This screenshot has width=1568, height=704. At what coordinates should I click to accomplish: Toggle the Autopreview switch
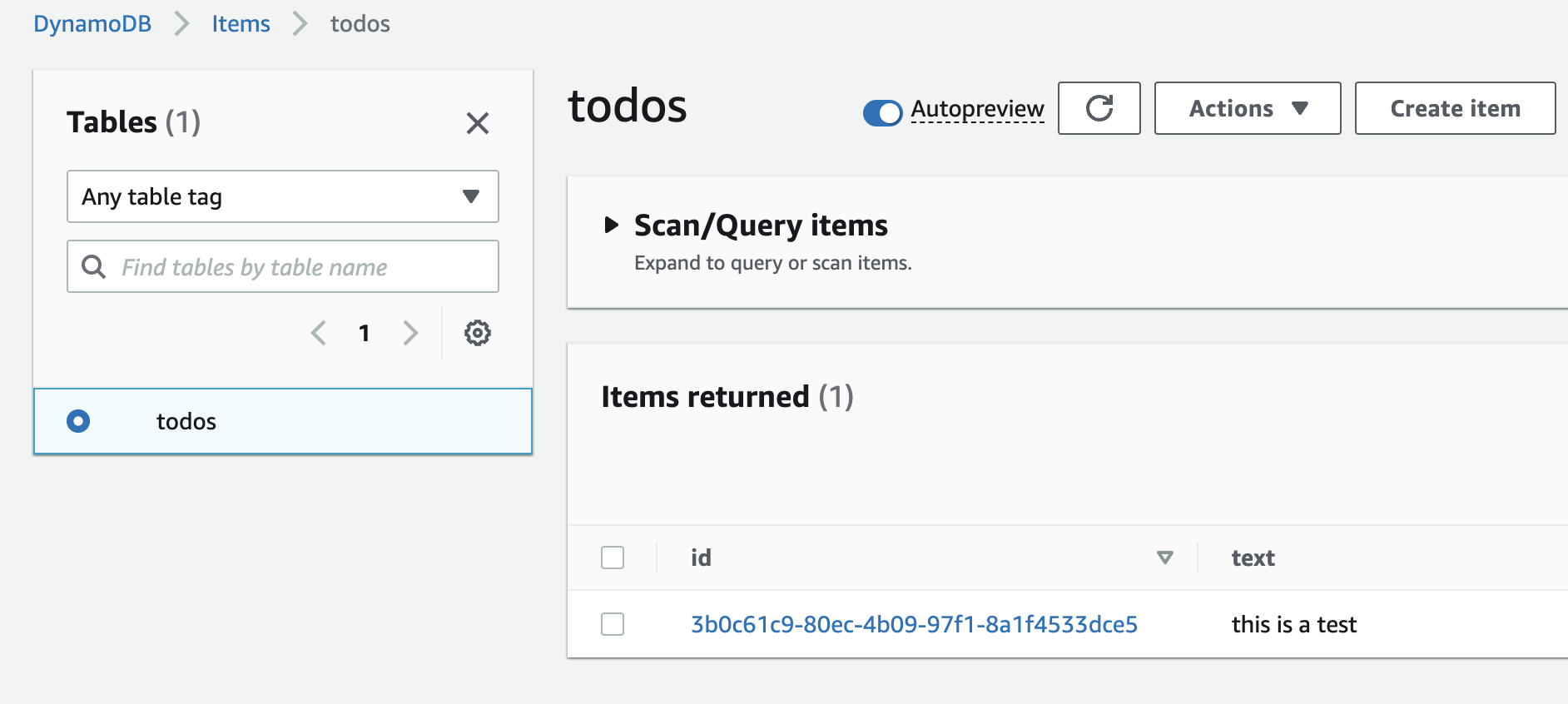click(x=882, y=112)
